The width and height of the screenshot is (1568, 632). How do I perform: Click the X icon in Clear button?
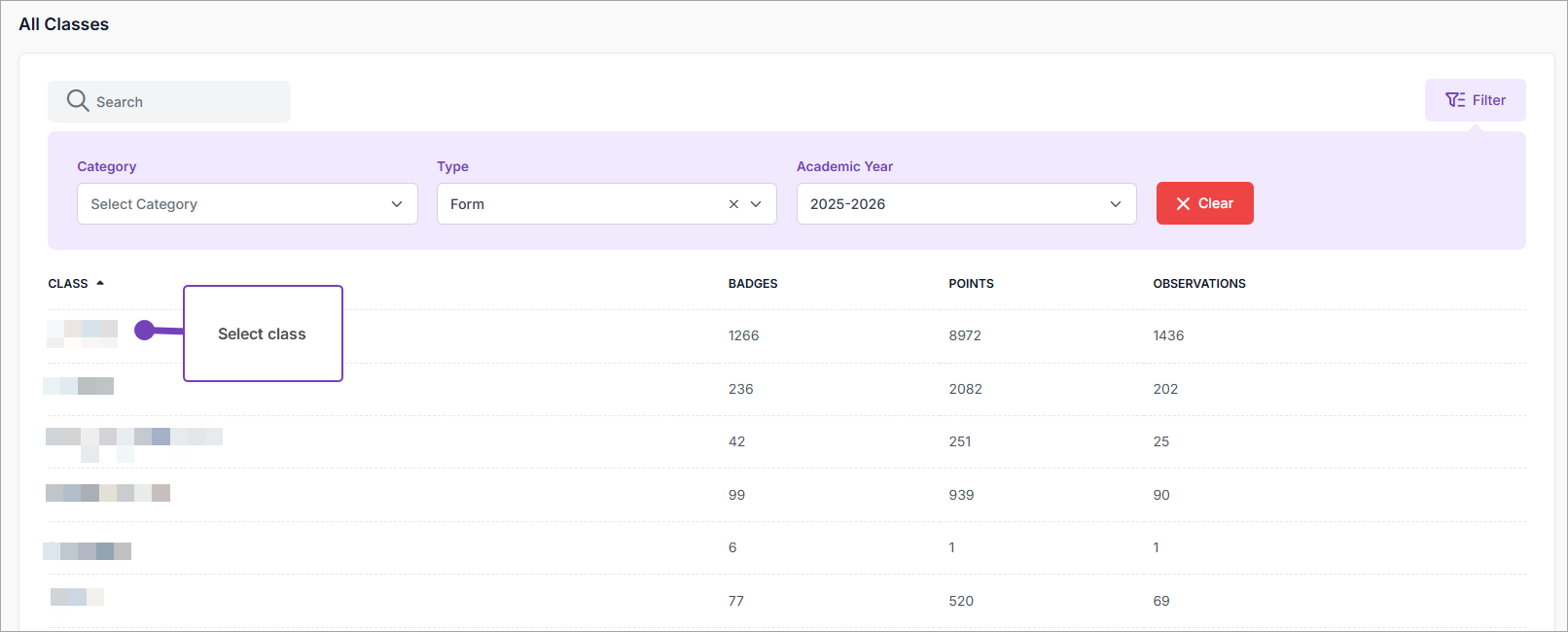[1183, 203]
